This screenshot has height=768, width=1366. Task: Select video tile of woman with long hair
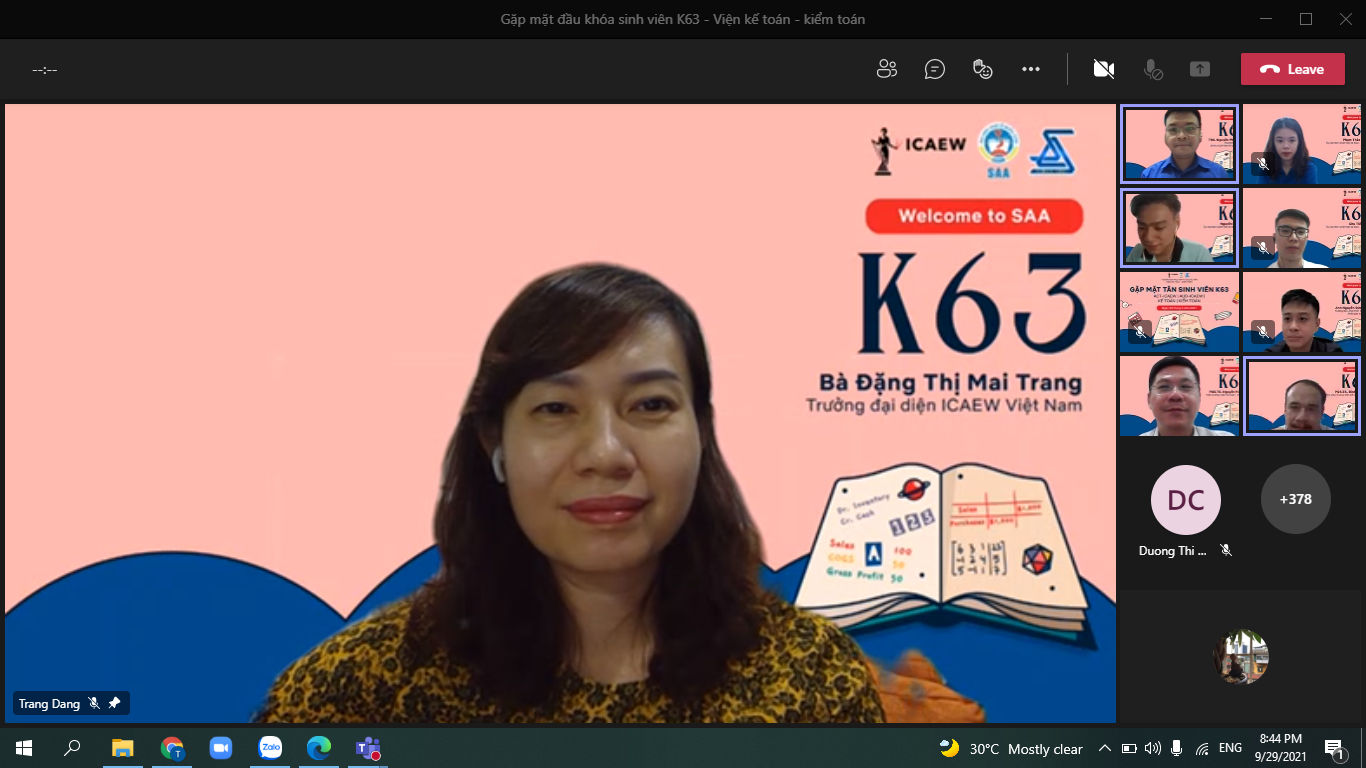(1302, 144)
